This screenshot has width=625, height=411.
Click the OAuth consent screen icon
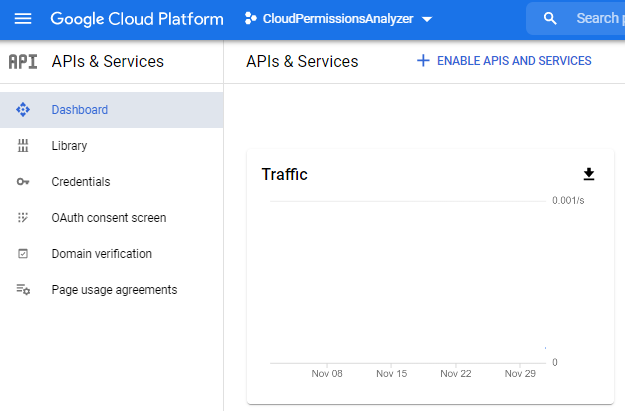[x=23, y=218]
